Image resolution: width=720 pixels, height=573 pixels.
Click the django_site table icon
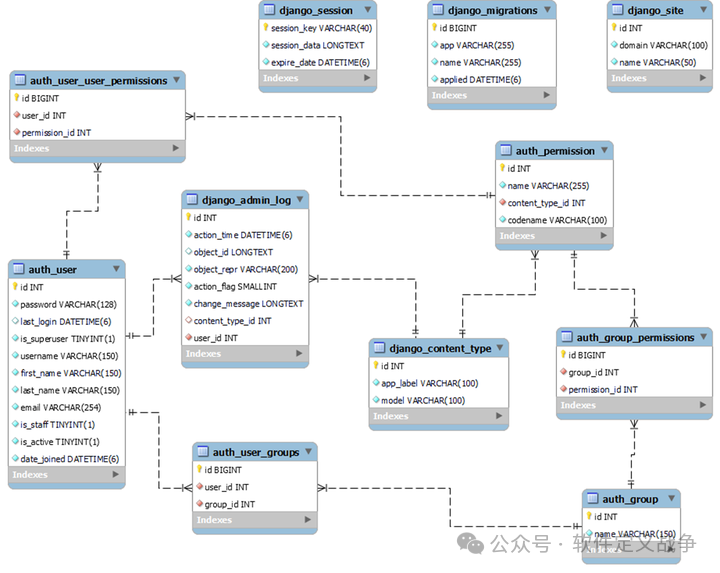[x=618, y=10]
